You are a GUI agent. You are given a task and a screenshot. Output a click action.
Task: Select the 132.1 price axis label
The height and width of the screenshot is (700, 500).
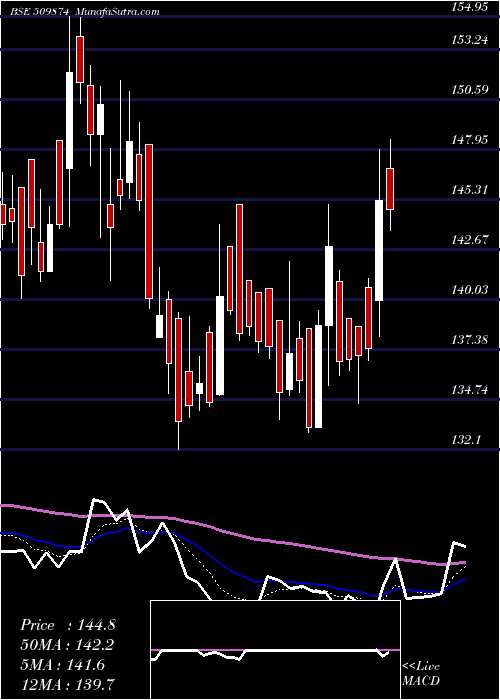(465, 440)
